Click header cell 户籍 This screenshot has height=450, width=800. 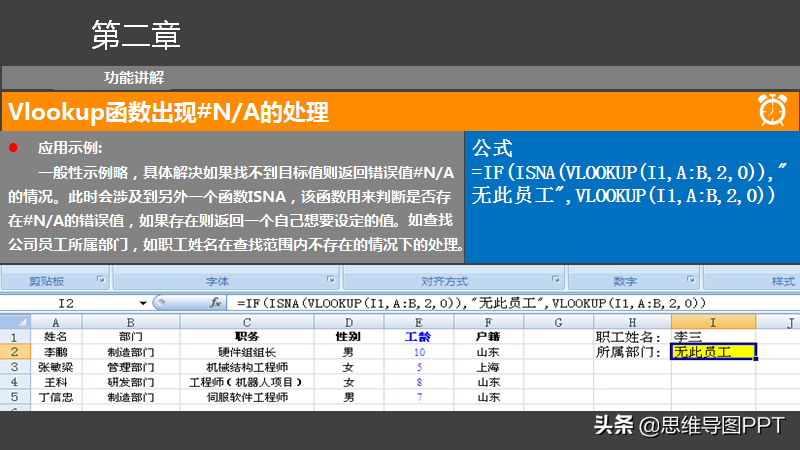coord(489,337)
